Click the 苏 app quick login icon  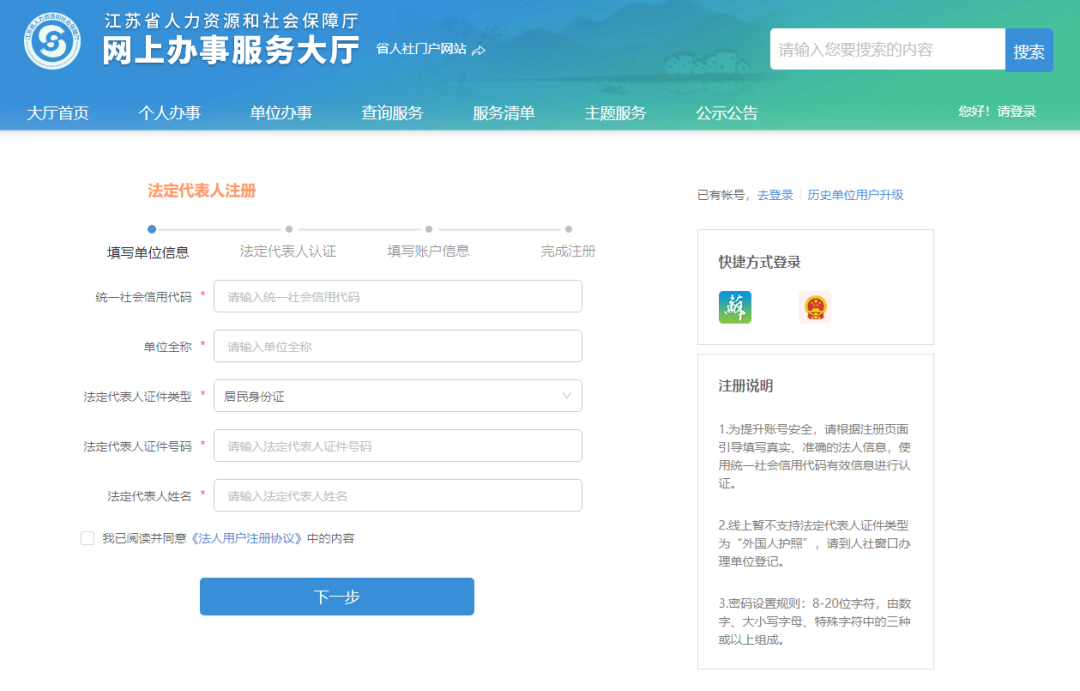click(x=735, y=307)
